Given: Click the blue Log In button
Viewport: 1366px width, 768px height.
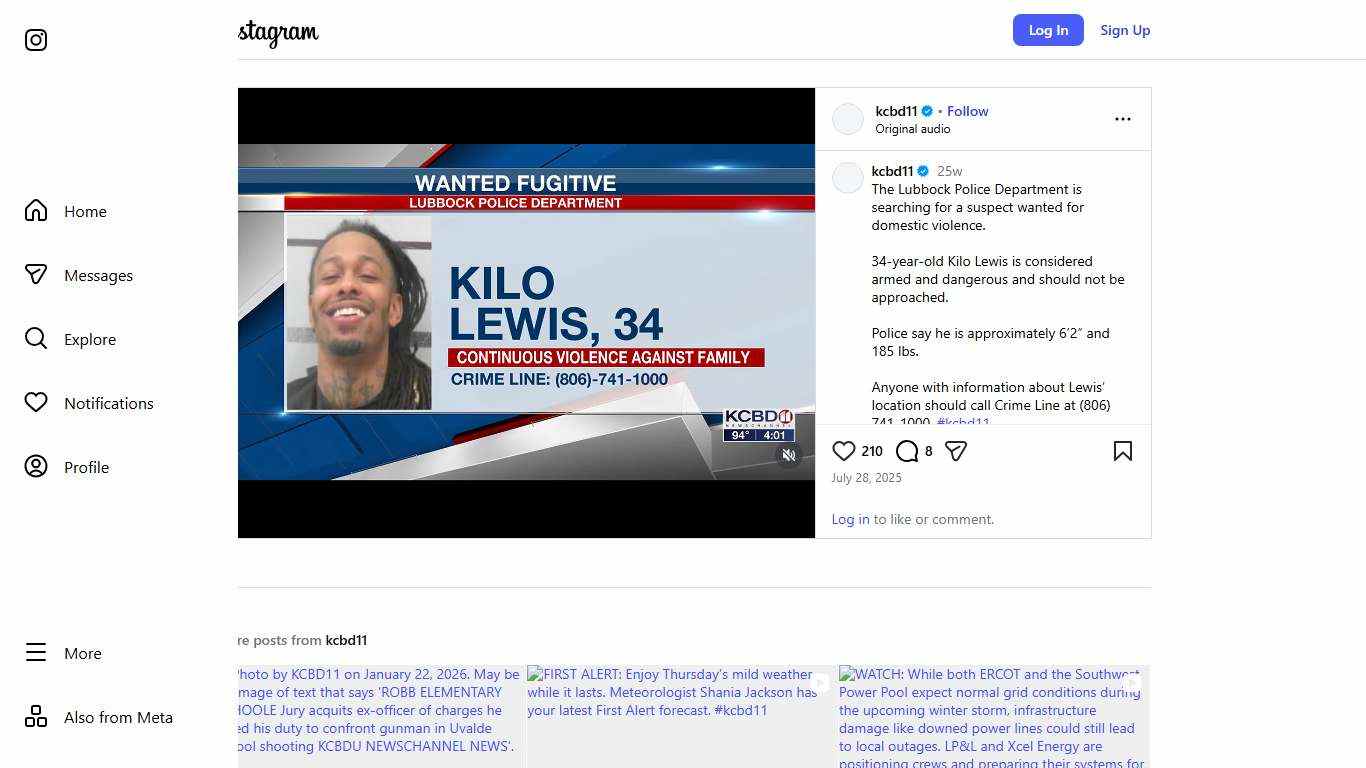Looking at the screenshot, I should click(1048, 30).
